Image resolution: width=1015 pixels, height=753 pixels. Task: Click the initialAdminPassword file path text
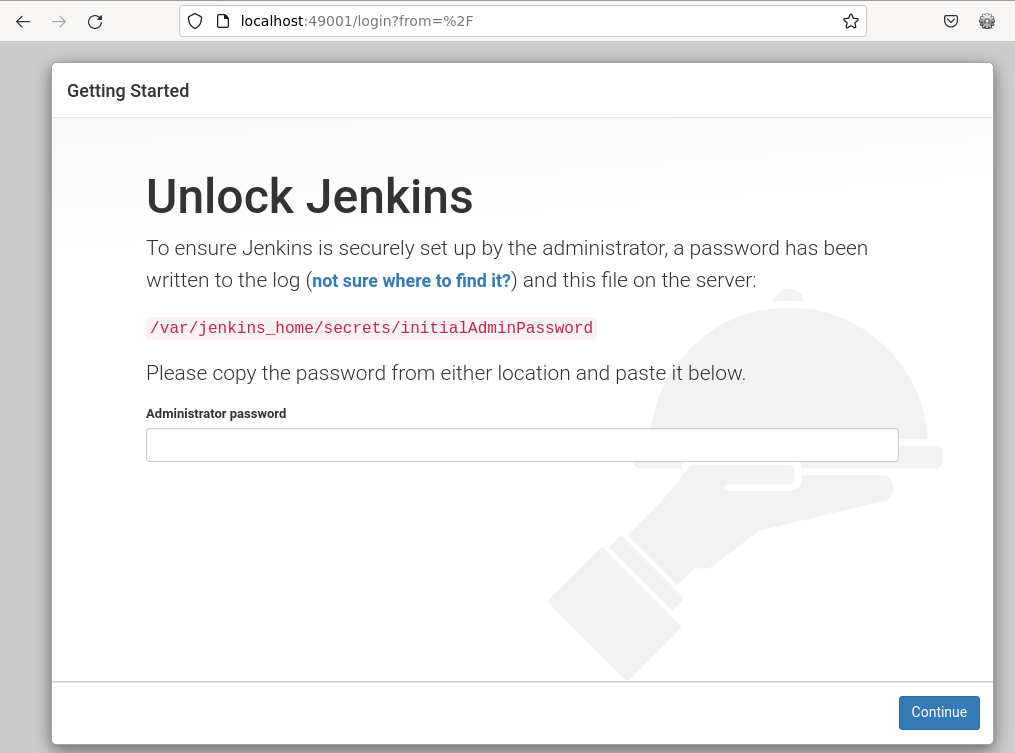[371, 328]
